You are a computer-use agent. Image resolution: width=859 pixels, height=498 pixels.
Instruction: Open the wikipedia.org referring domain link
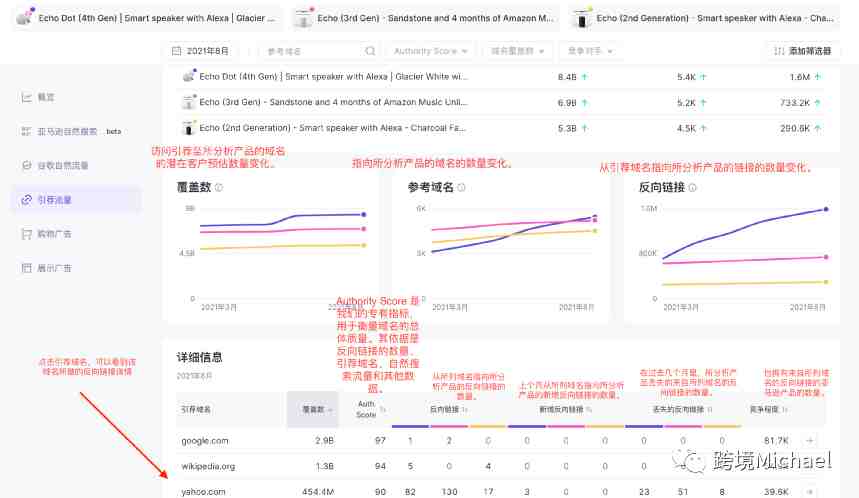click(x=208, y=466)
